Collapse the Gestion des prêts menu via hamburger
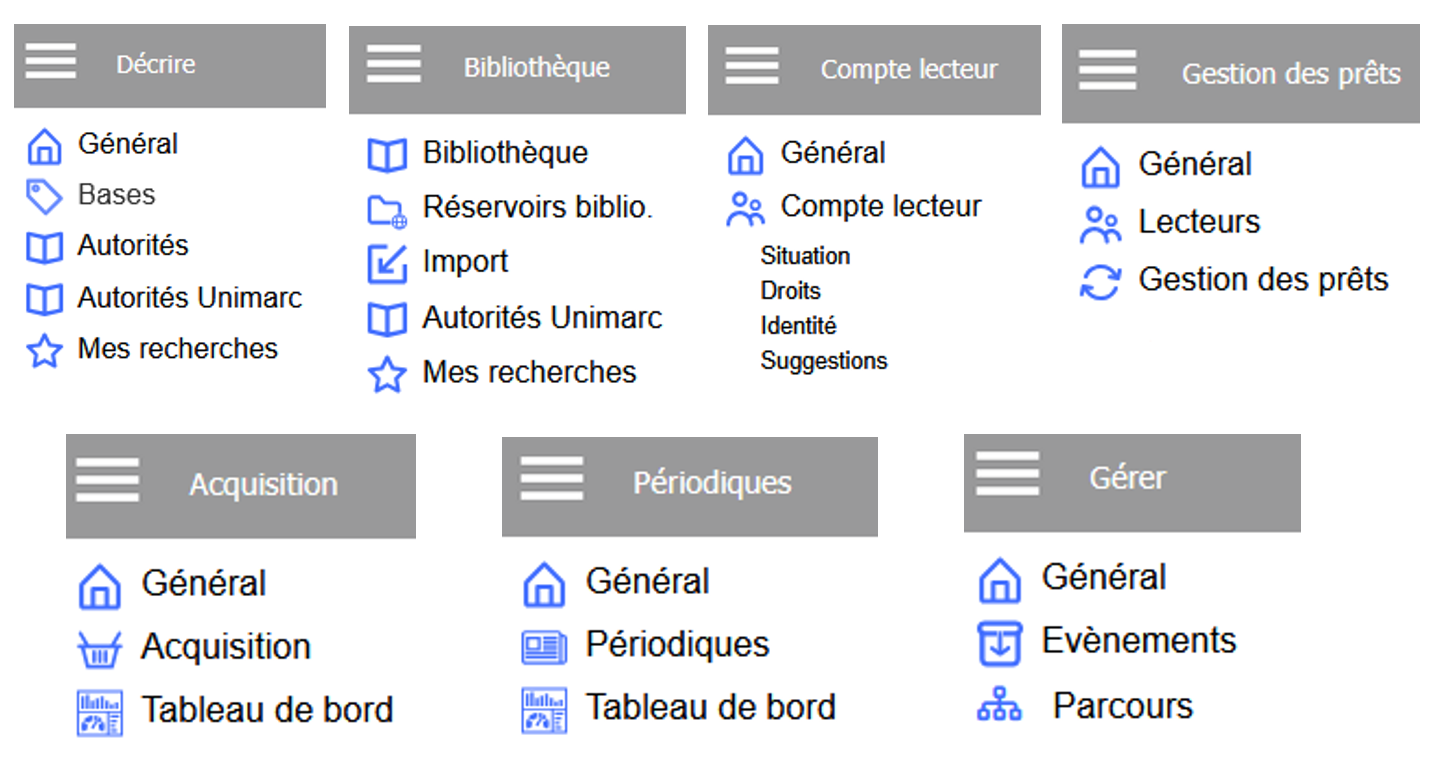Viewport: 1431px width, 769px height. pyautogui.click(x=1107, y=71)
